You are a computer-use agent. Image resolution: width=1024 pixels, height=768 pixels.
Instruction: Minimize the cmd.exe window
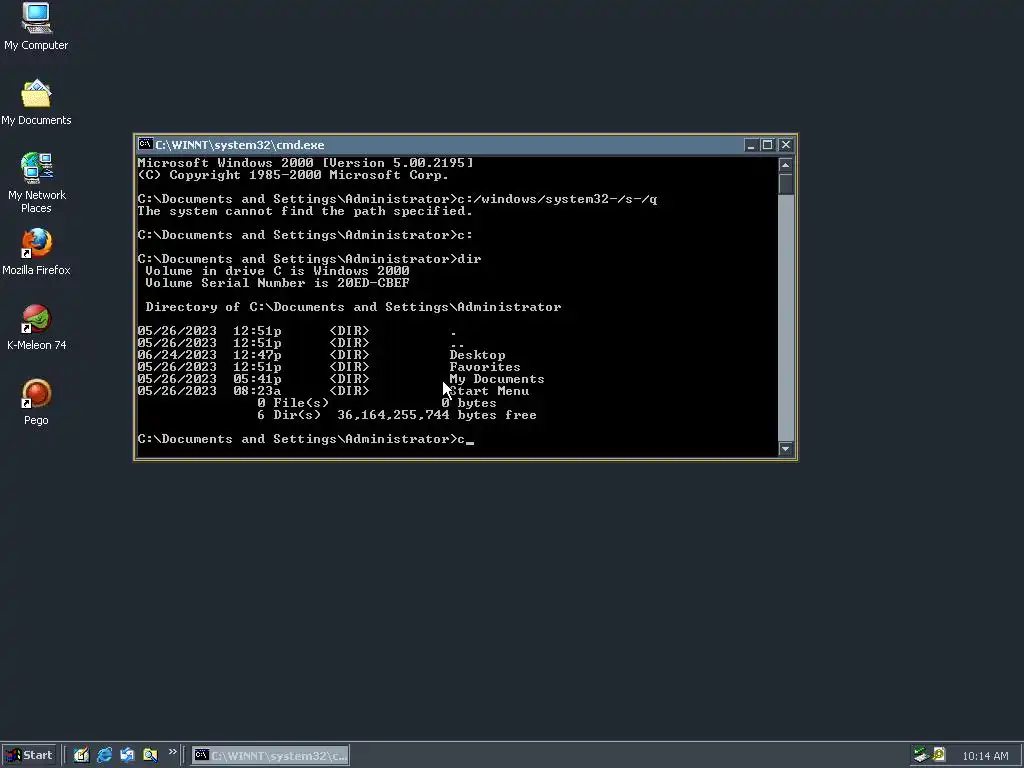751,145
